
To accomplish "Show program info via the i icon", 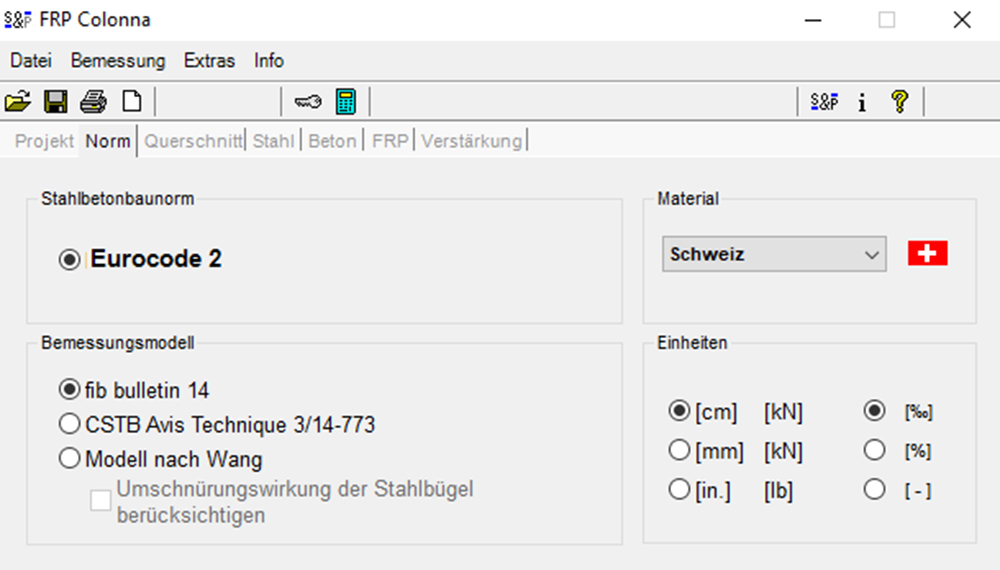I will click(862, 102).
